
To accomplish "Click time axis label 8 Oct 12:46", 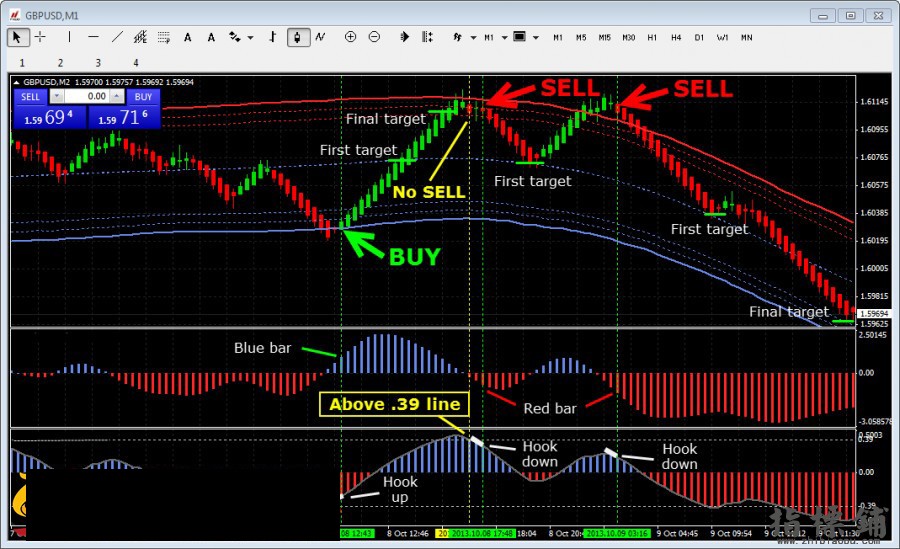I will (x=408, y=533).
